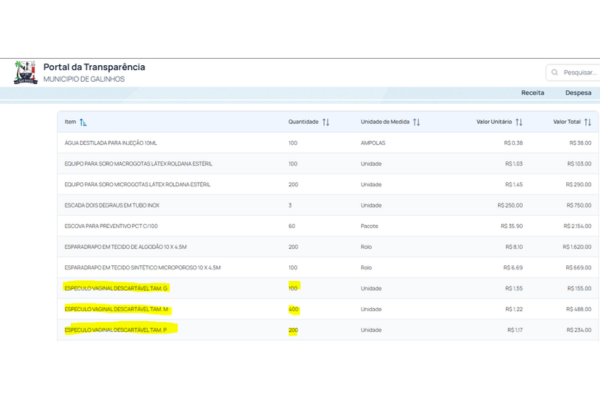Select the Escada Dois Degraus row
600x400 pixels.
click(114, 206)
